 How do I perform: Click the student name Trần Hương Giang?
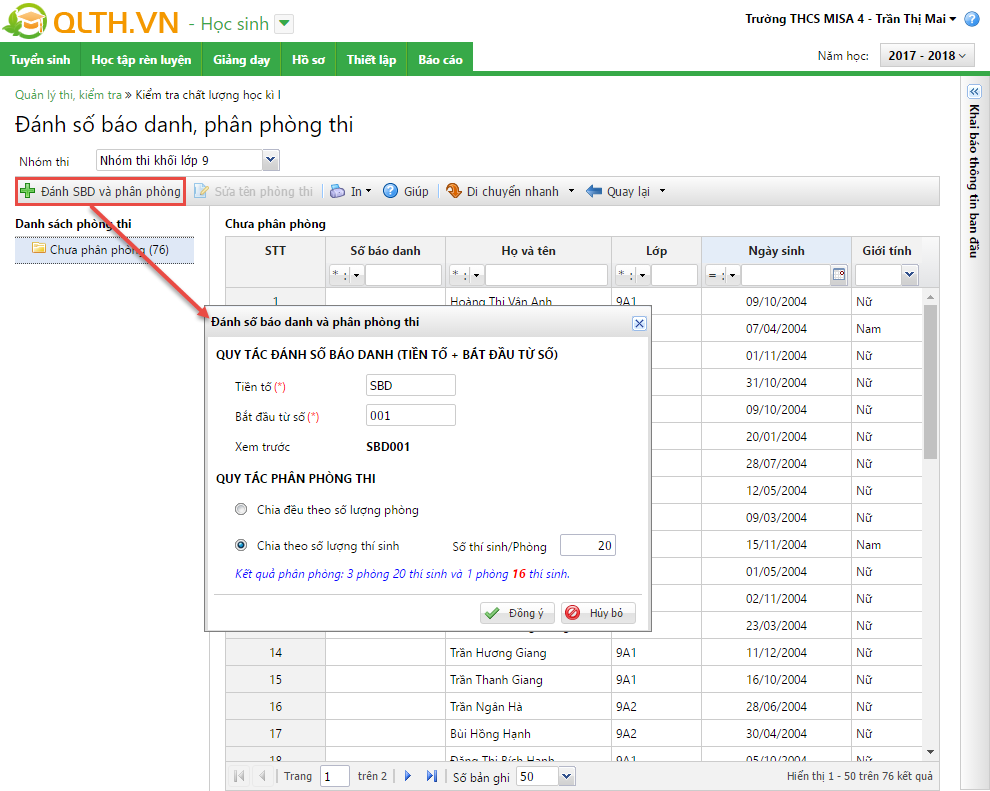tap(498, 652)
